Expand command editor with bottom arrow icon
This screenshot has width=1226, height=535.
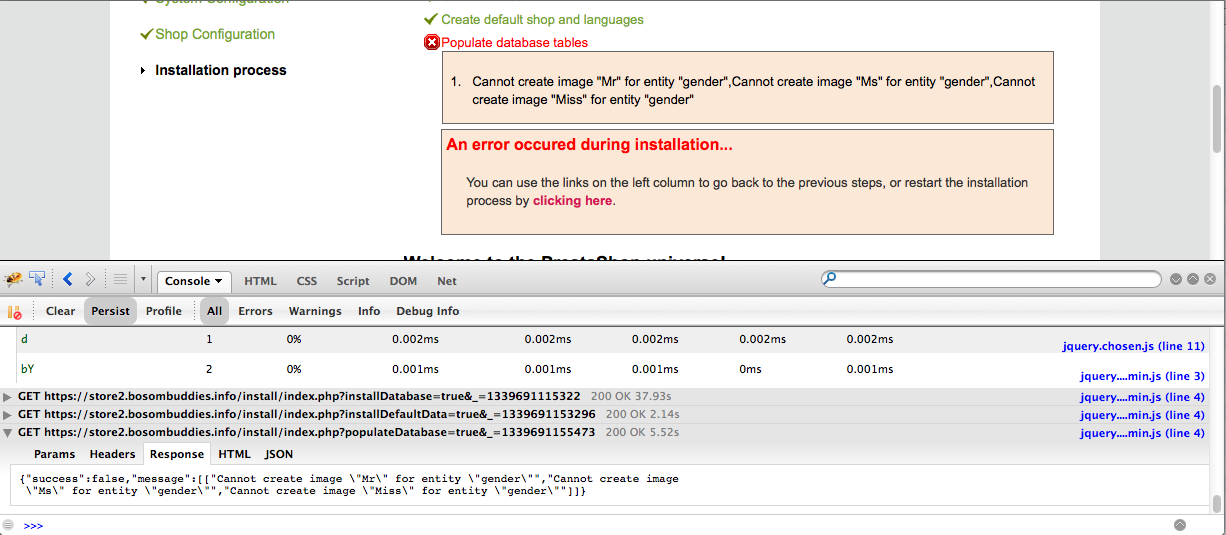click(1179, 525)
